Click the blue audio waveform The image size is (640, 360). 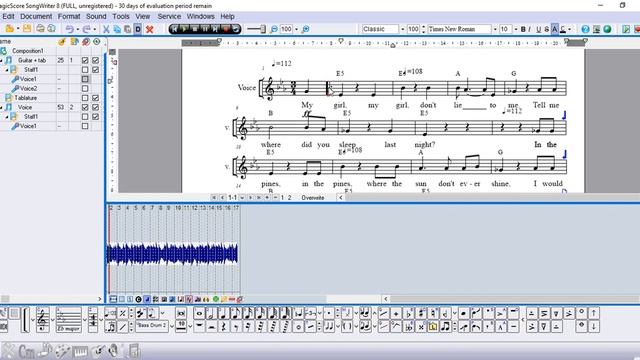pos(172,253)
